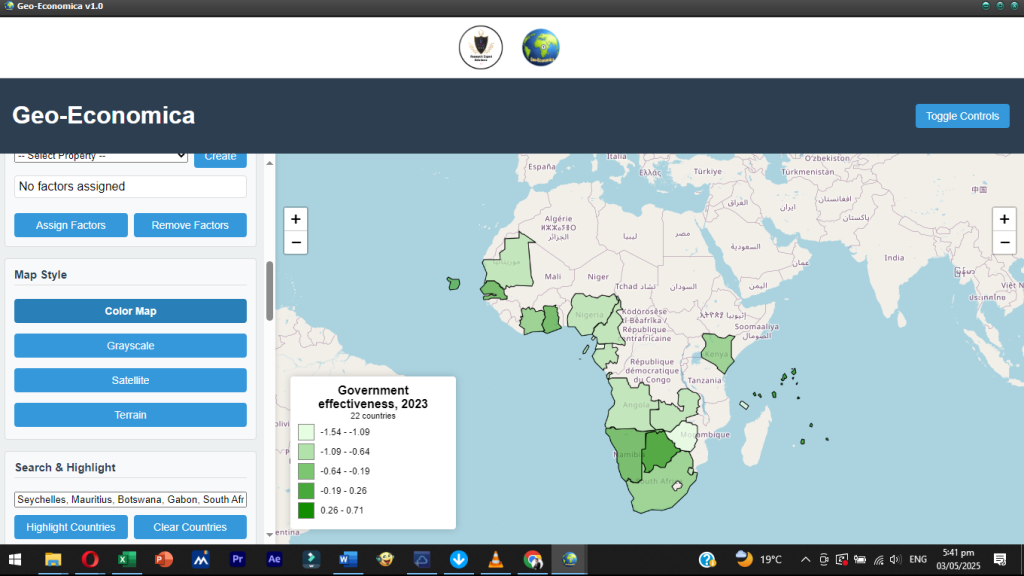The image size is (1024, 576).
Task: Toggle Controls panel visibility
Action: (962, 116)
